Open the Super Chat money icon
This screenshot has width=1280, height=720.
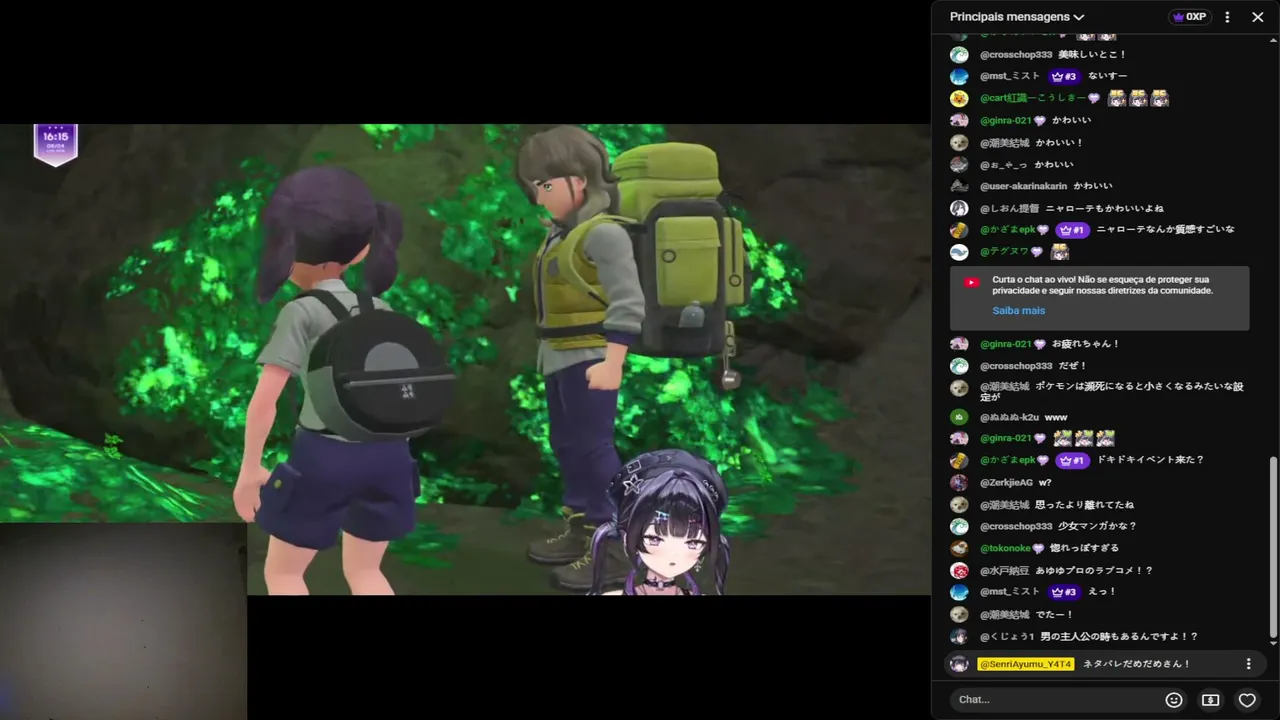1210,700
